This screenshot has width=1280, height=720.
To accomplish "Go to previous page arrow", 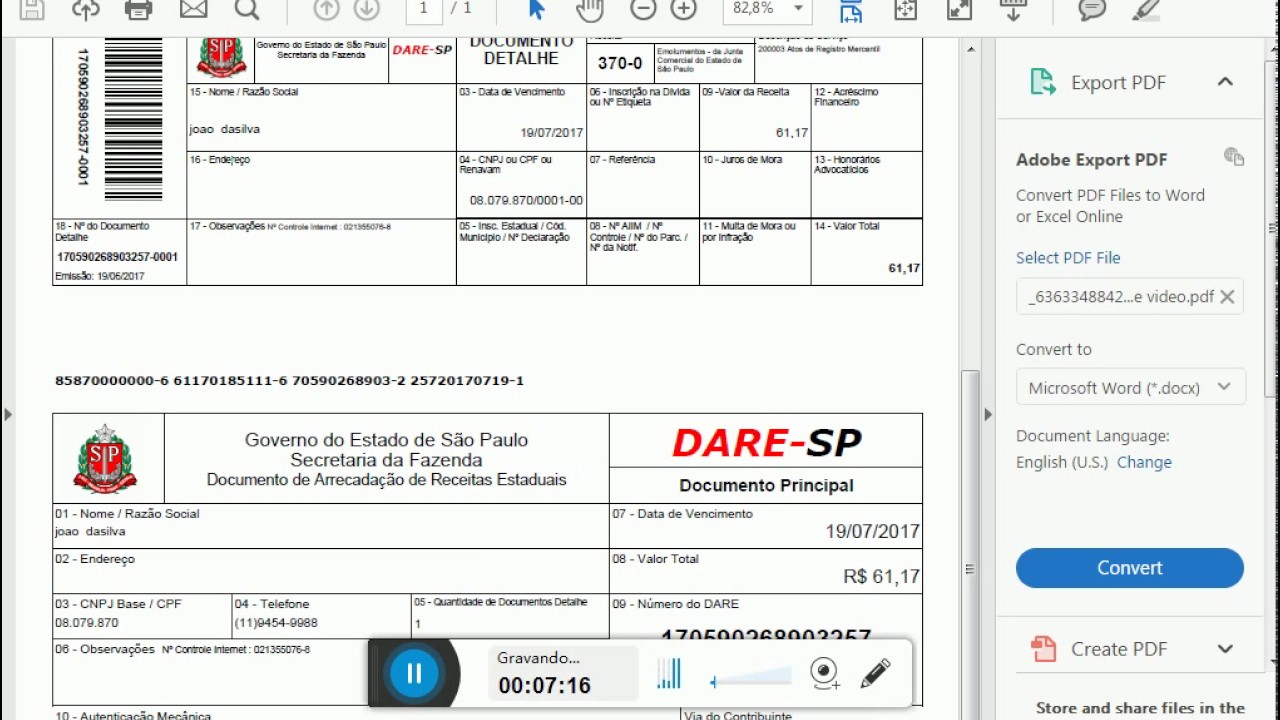I will click(326, 9).
